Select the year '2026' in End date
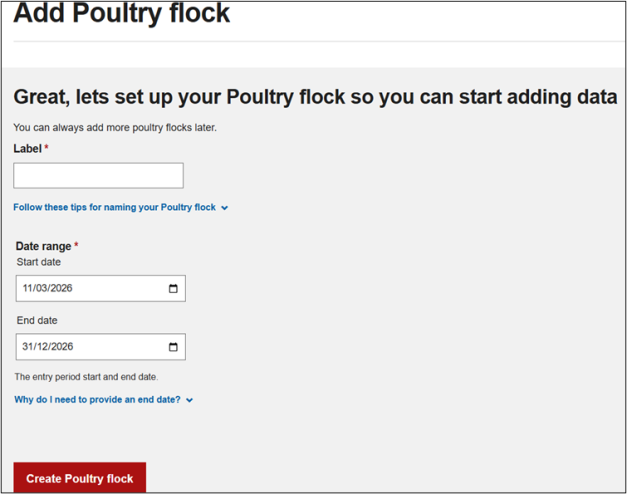 coord(60,347)
